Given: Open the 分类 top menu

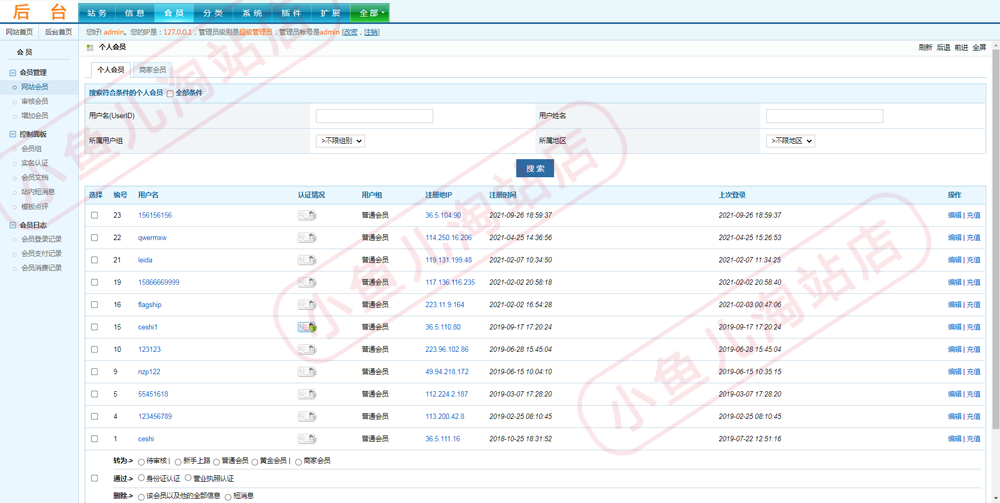Looking at the screenshot, I should [x=214, y=13].
